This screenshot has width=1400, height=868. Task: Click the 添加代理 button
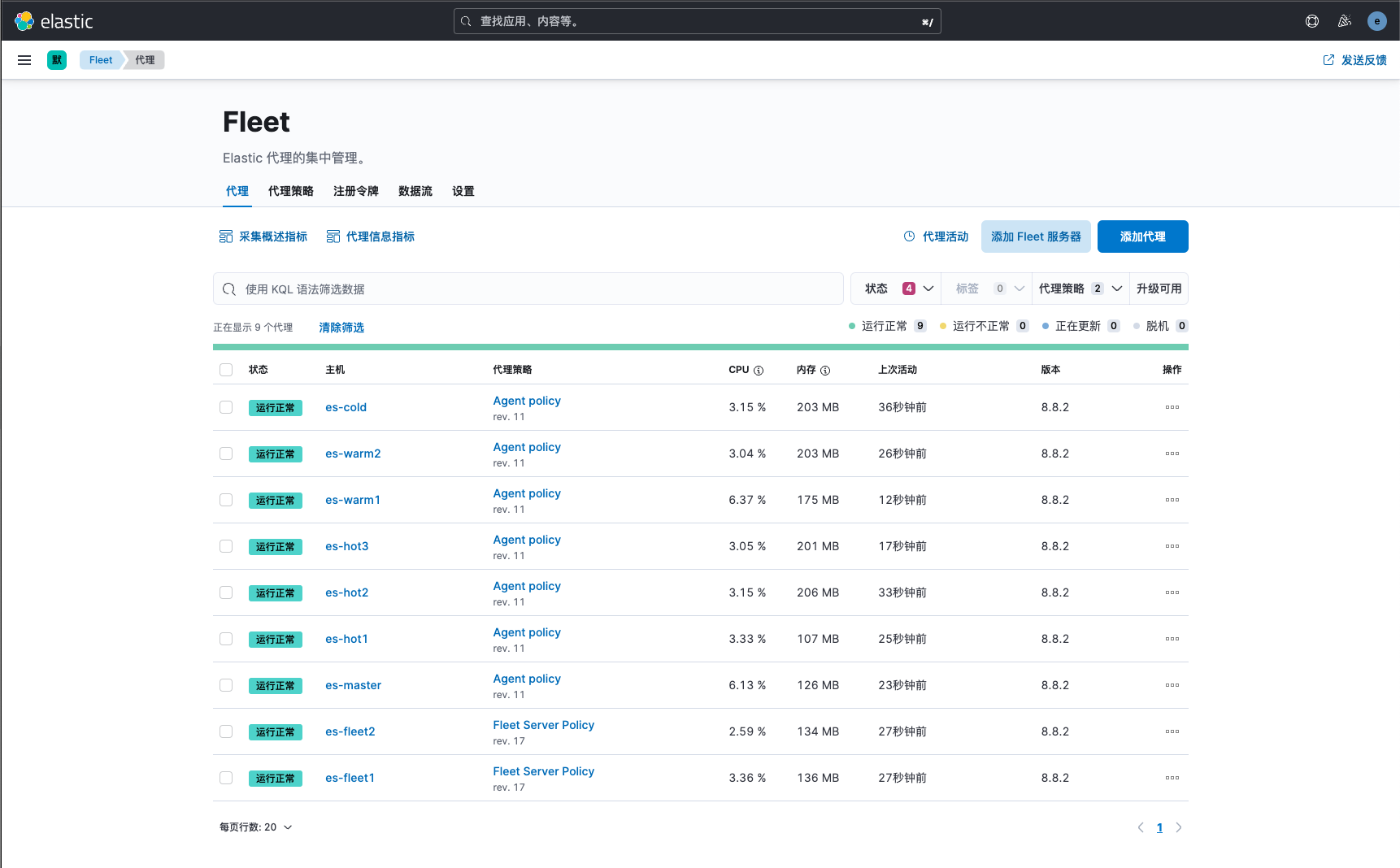pyautogui.click(x=1143, y=237)
